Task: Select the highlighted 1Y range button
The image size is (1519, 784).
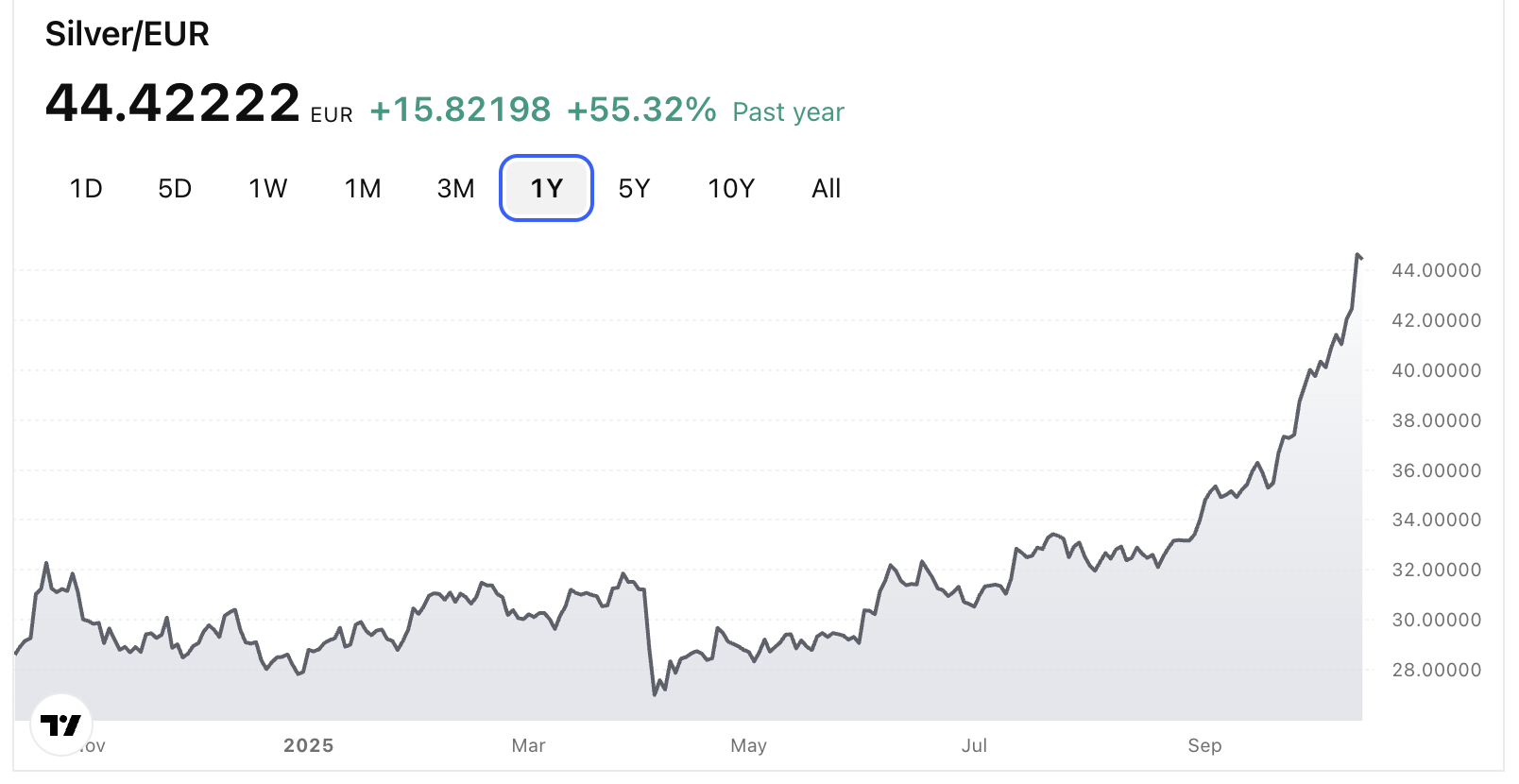Action: (546, 189)
